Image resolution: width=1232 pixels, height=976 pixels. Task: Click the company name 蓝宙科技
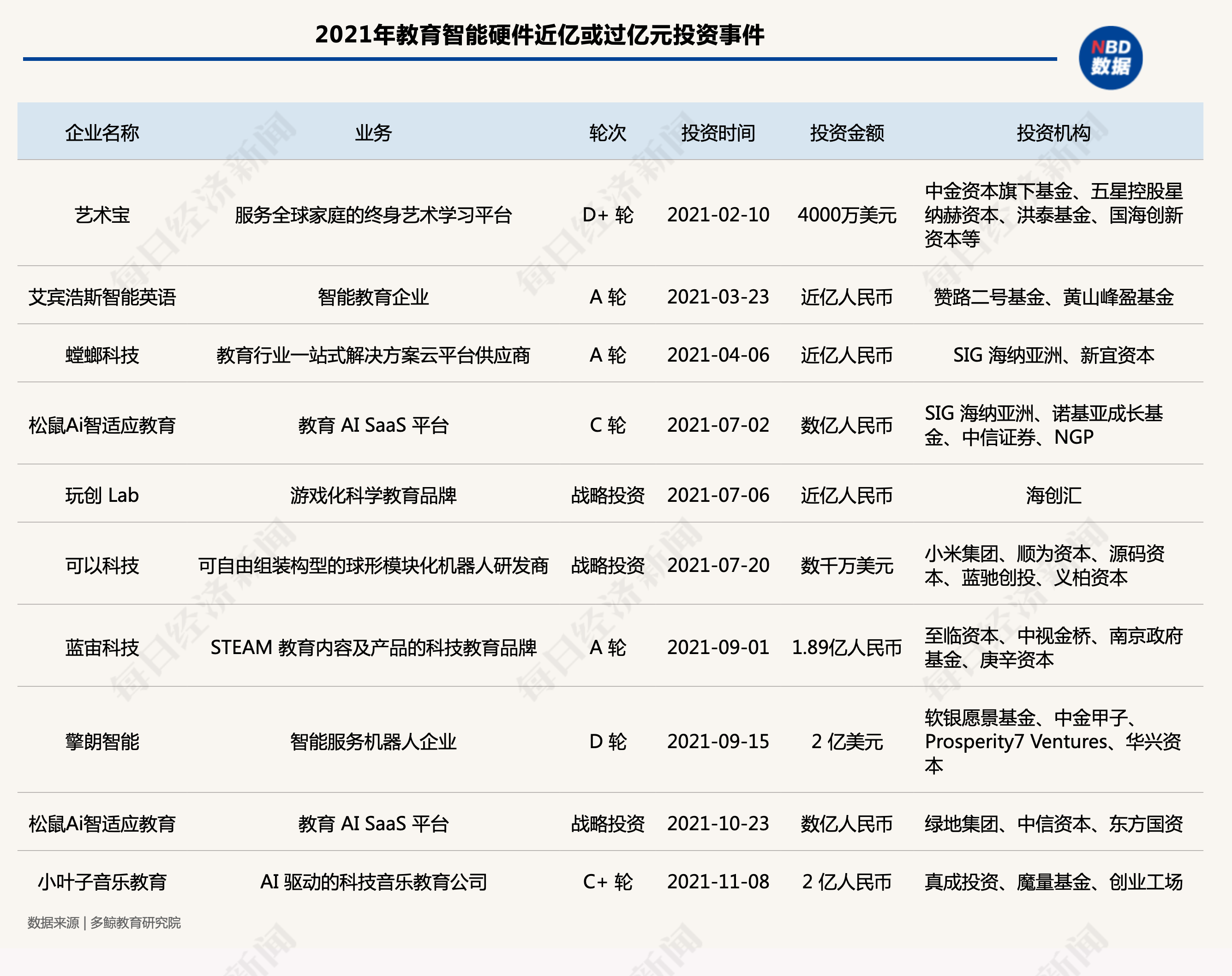pos(102,648)
